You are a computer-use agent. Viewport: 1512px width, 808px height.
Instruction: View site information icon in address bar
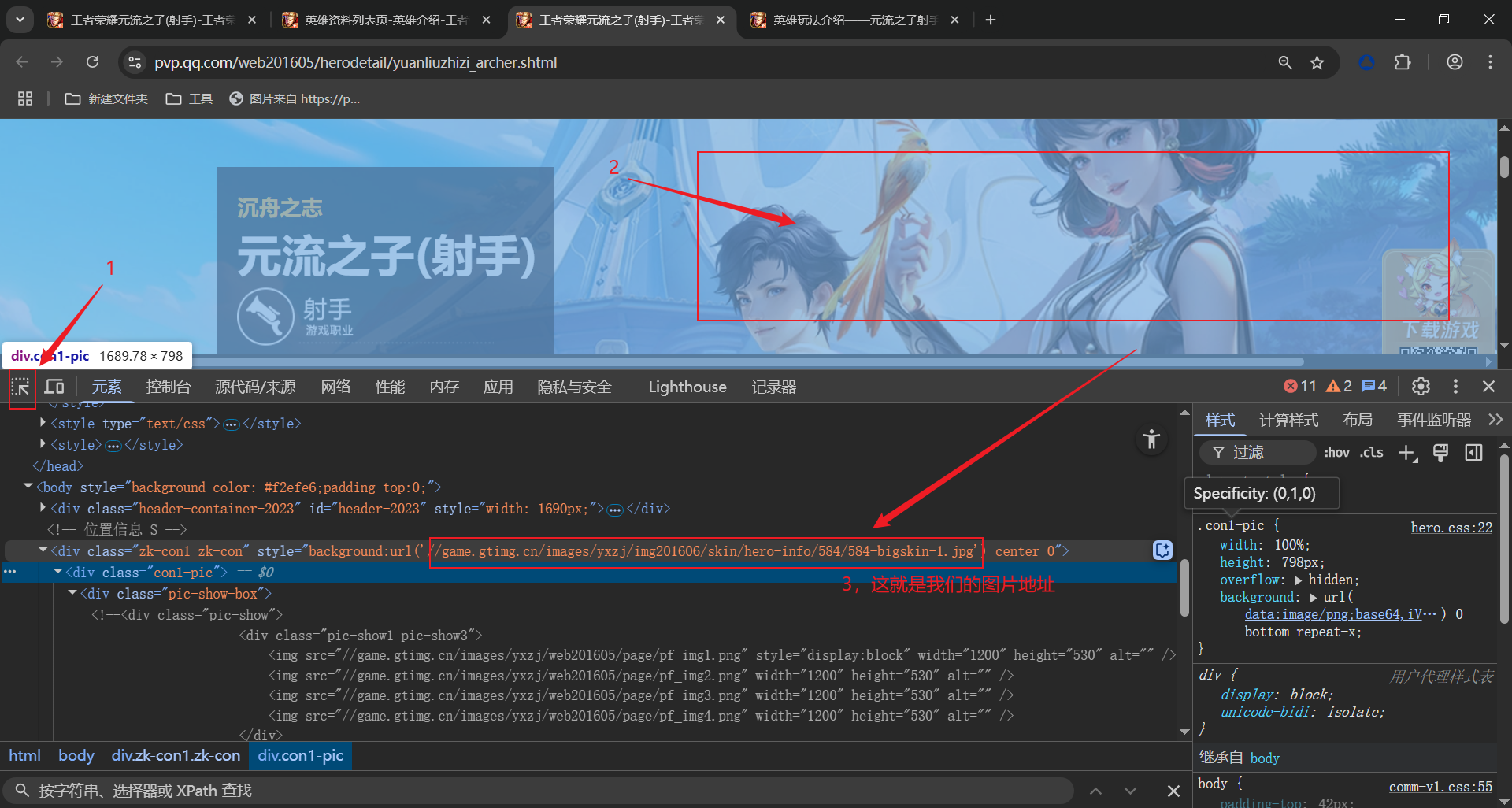(x=135, y=62)
